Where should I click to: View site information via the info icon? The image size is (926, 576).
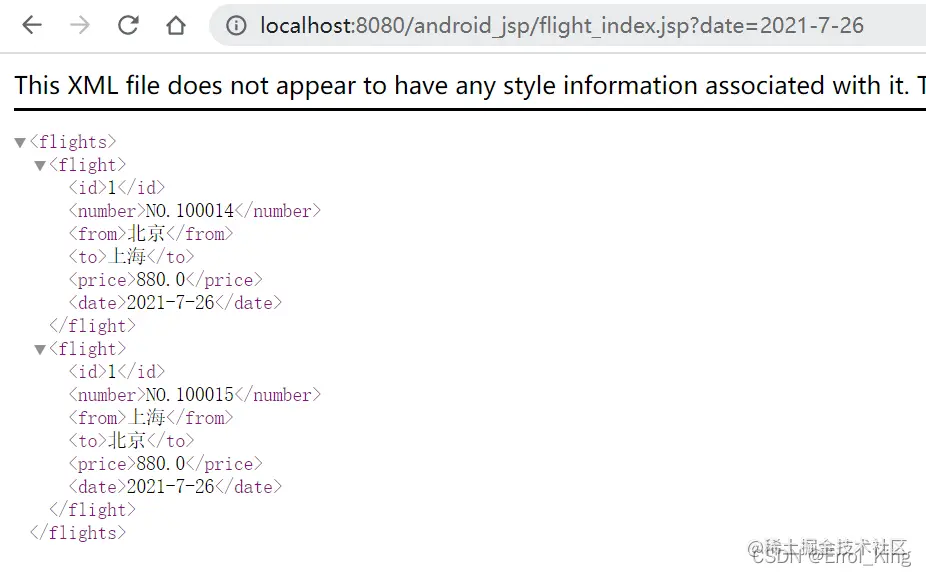(x=236, y=25)
